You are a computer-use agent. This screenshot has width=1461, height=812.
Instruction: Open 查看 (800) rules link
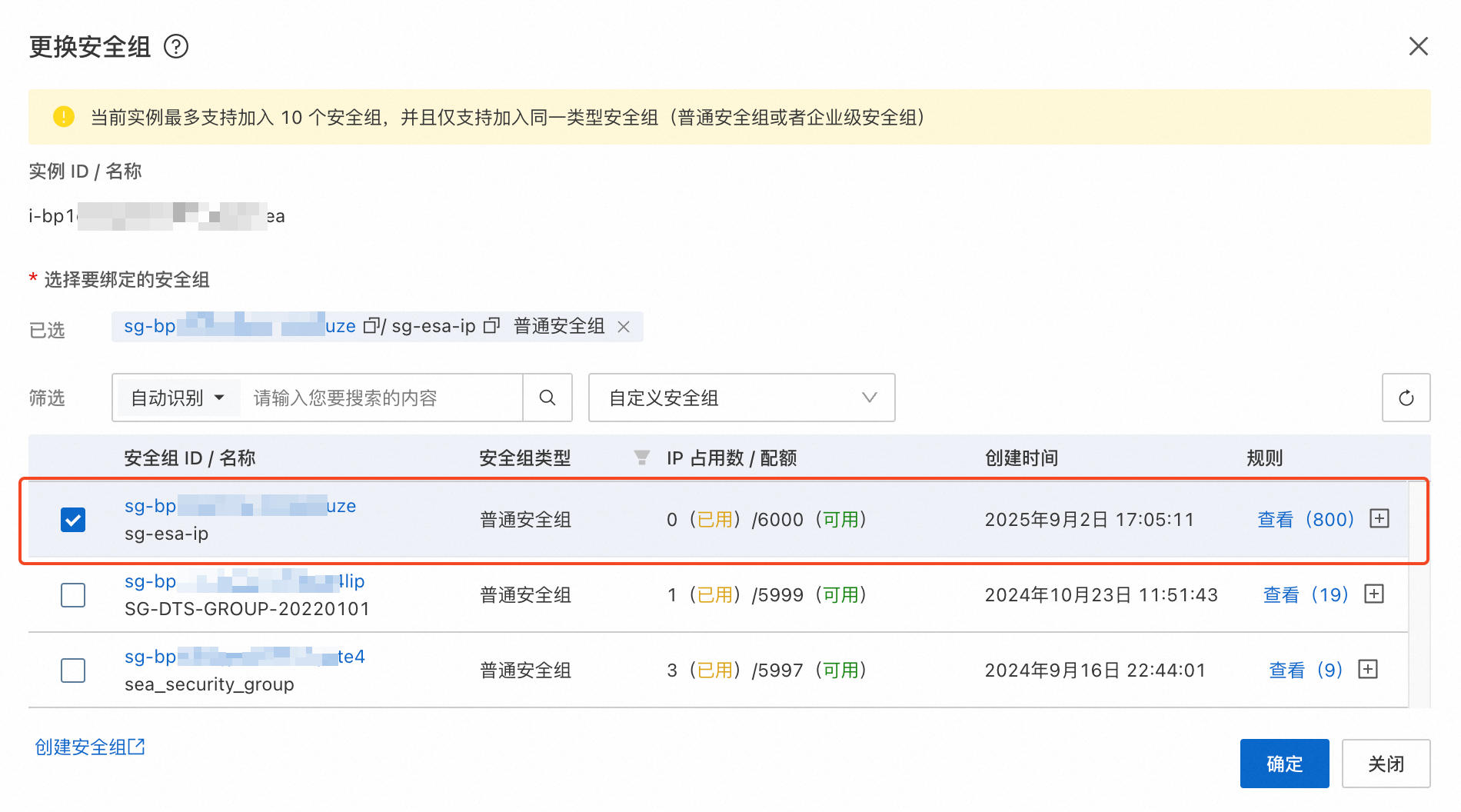(x=1306, y=520)
